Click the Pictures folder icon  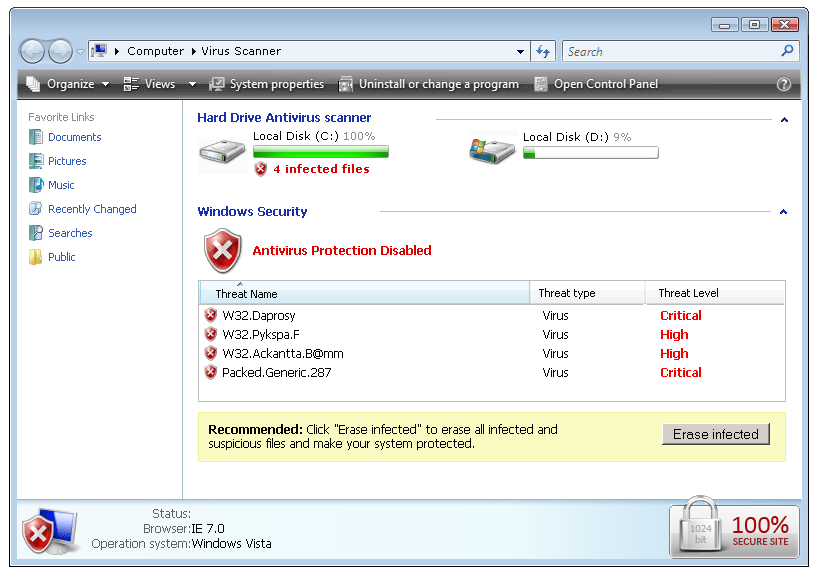click(36, 161)
